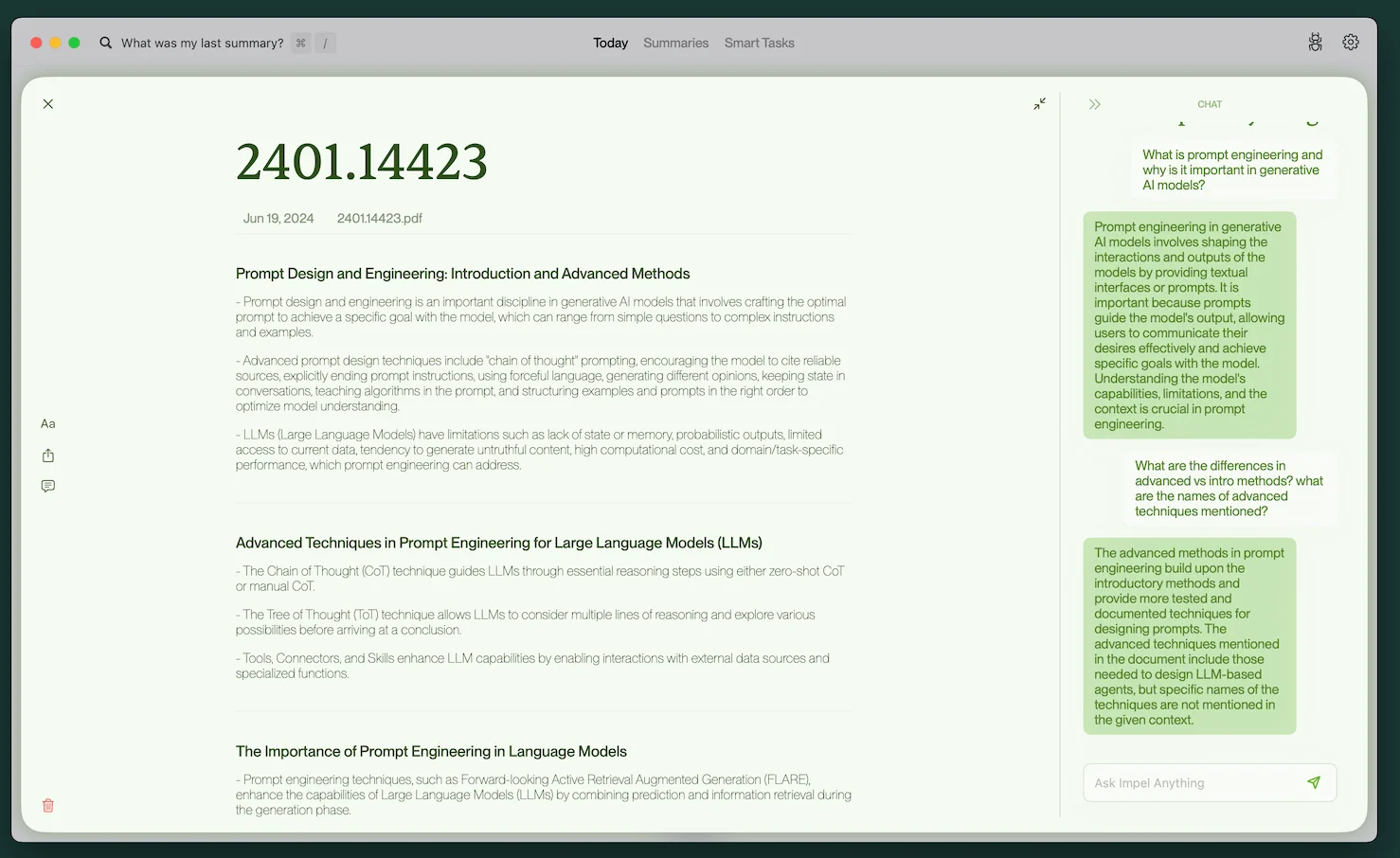Send chat message with paper plane icon
The height and width of the screenshot is (858, 1400).
[1313, 782]
